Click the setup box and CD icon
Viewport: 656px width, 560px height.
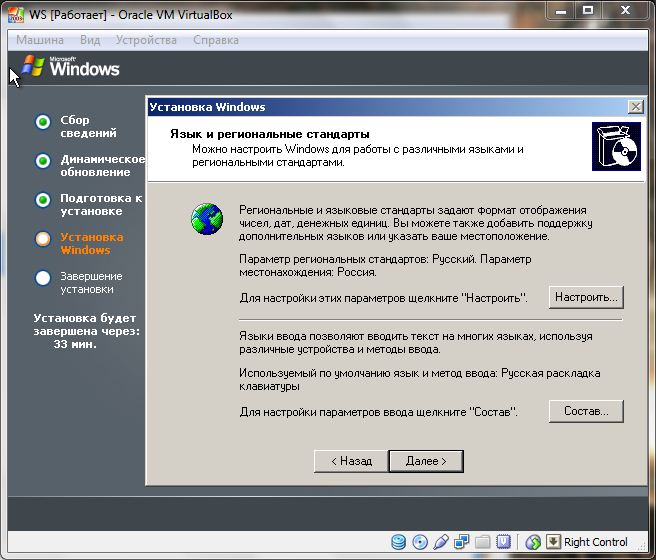coord(616,146)
